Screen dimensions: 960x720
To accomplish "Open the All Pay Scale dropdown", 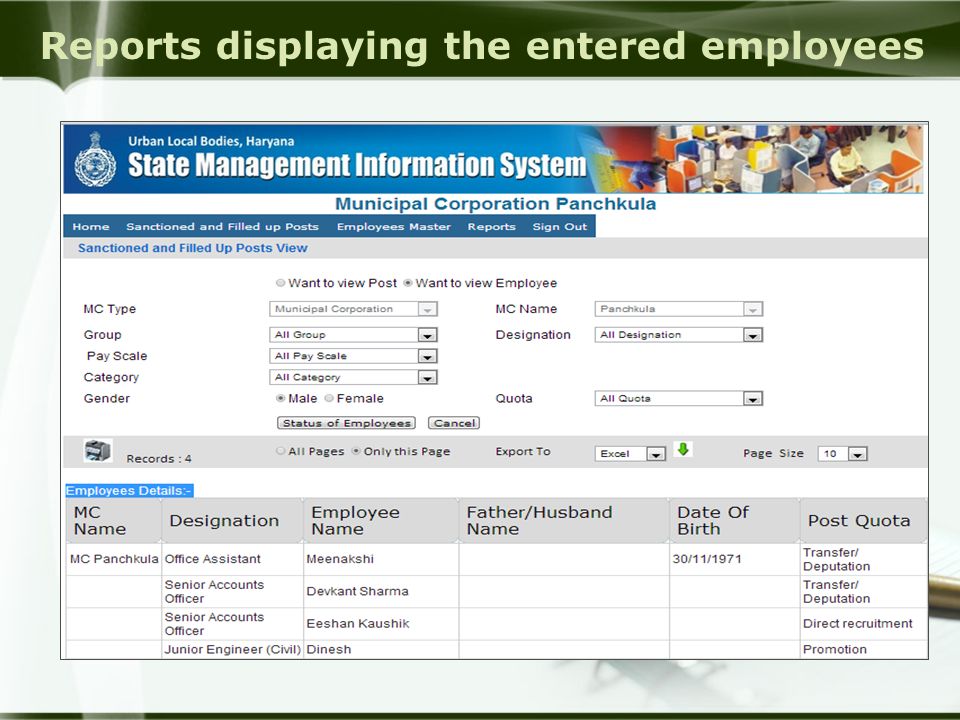I will (x=353, y=356).
